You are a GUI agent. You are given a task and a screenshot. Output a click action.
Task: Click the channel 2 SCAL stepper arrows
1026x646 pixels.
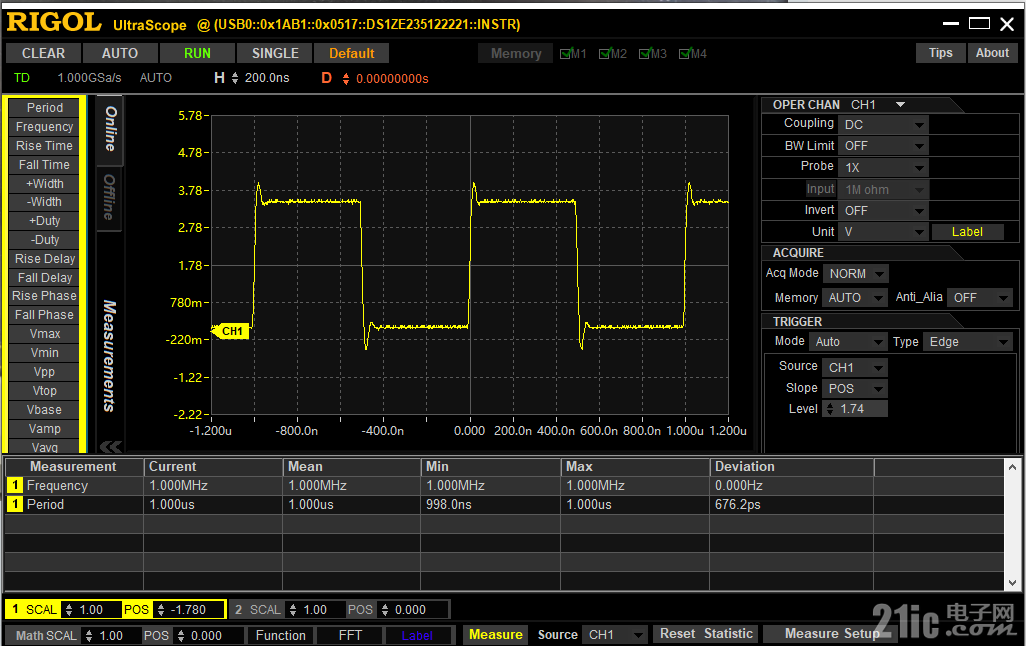pos(292,610)
